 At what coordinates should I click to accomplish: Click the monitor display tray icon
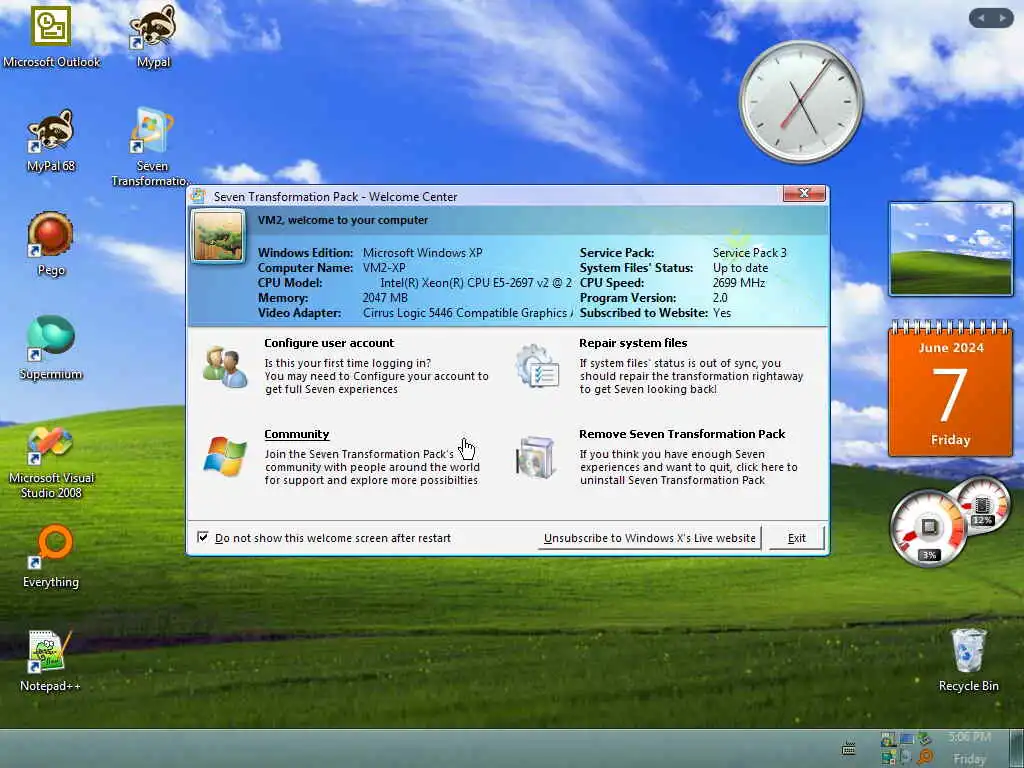[906, 739]
